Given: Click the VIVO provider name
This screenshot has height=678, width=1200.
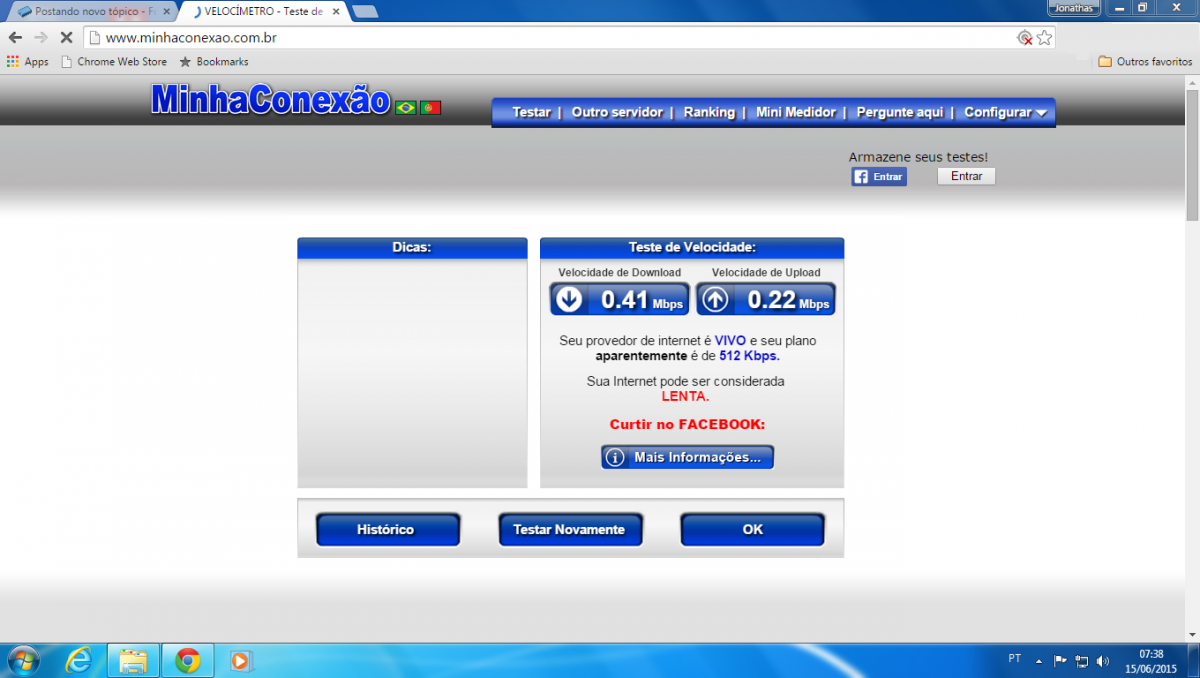Looking at the screenshot, I should (730, 341).
